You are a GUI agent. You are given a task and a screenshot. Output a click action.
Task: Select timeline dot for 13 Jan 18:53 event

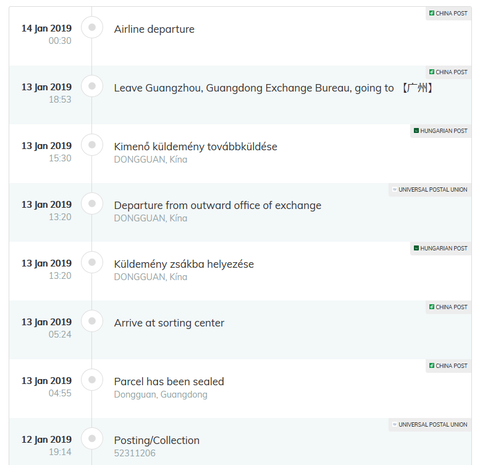(92, 86)
